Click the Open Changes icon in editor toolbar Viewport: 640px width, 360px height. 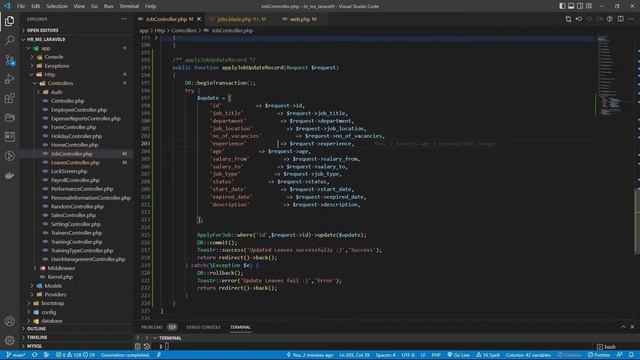click(568, 19)
